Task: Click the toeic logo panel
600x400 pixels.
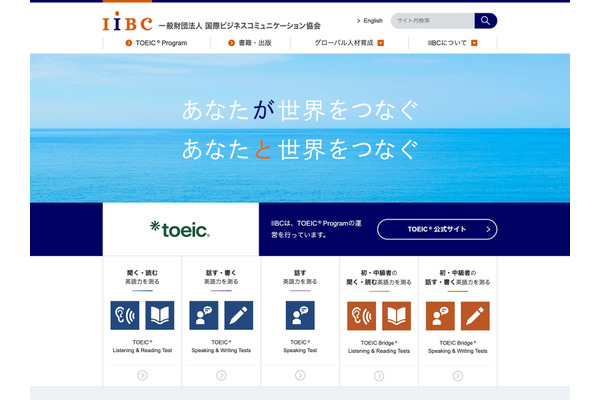Action: [181, 229]
